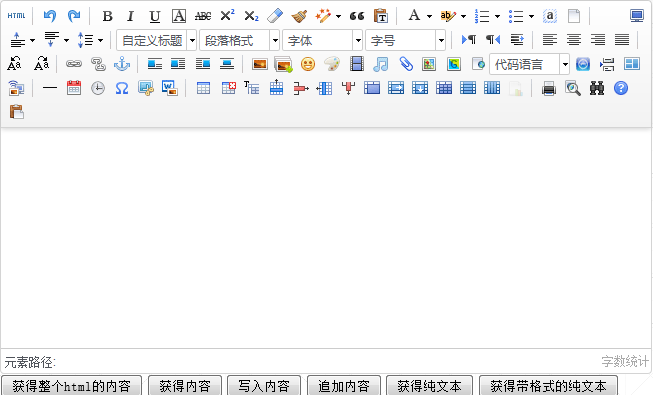Delete the table

pos(228,88)
